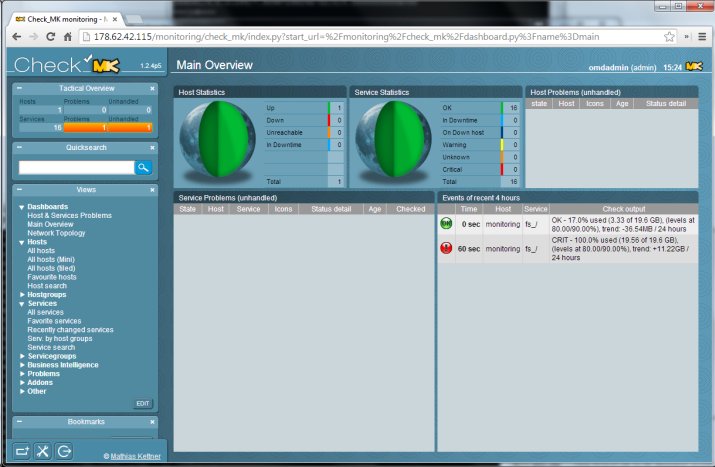Open Host & Services Problems dashboard
This screenshot has width=715, height=467.
click(x=69, y=215)
